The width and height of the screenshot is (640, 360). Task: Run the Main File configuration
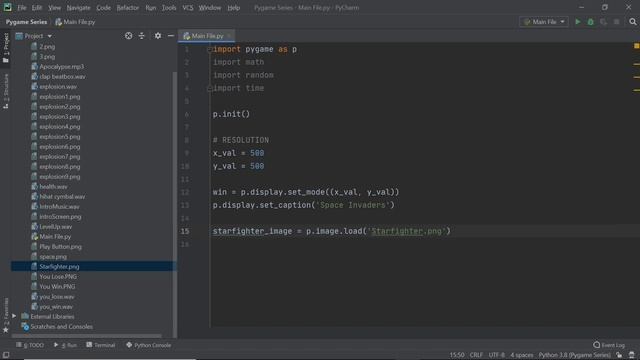[x=578, y=22]
